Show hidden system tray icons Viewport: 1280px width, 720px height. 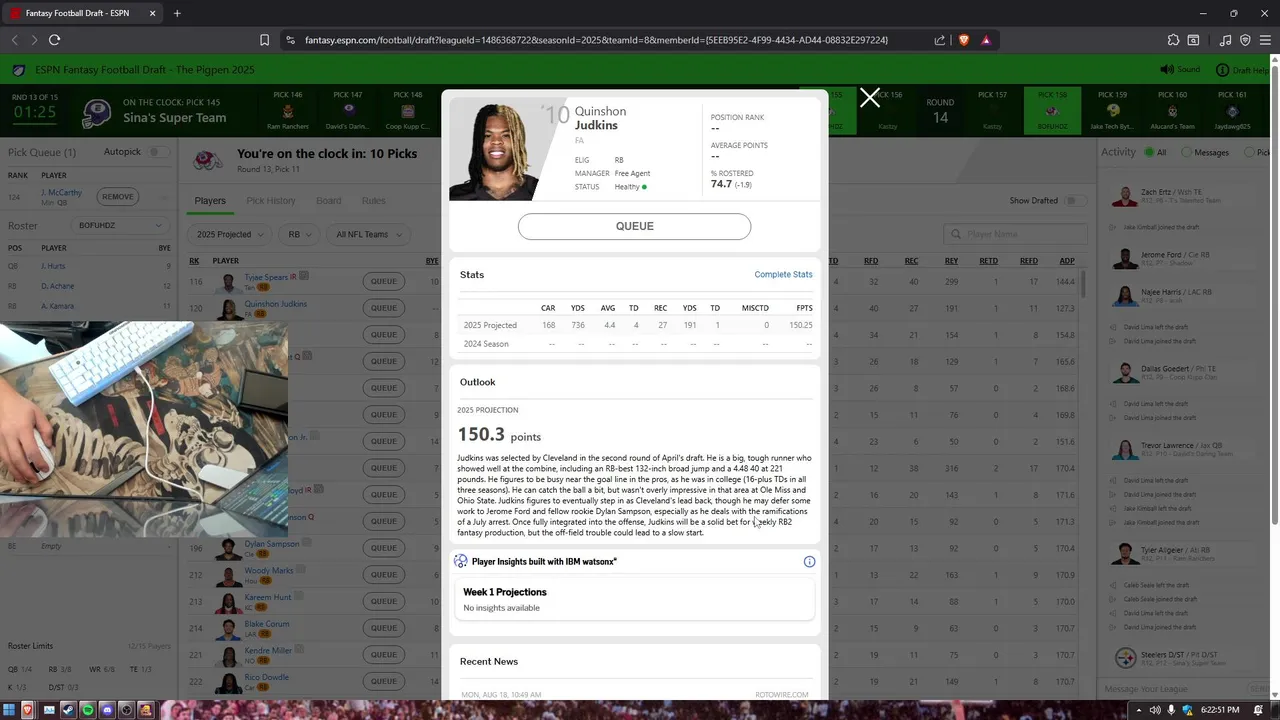pos(1138,710)
